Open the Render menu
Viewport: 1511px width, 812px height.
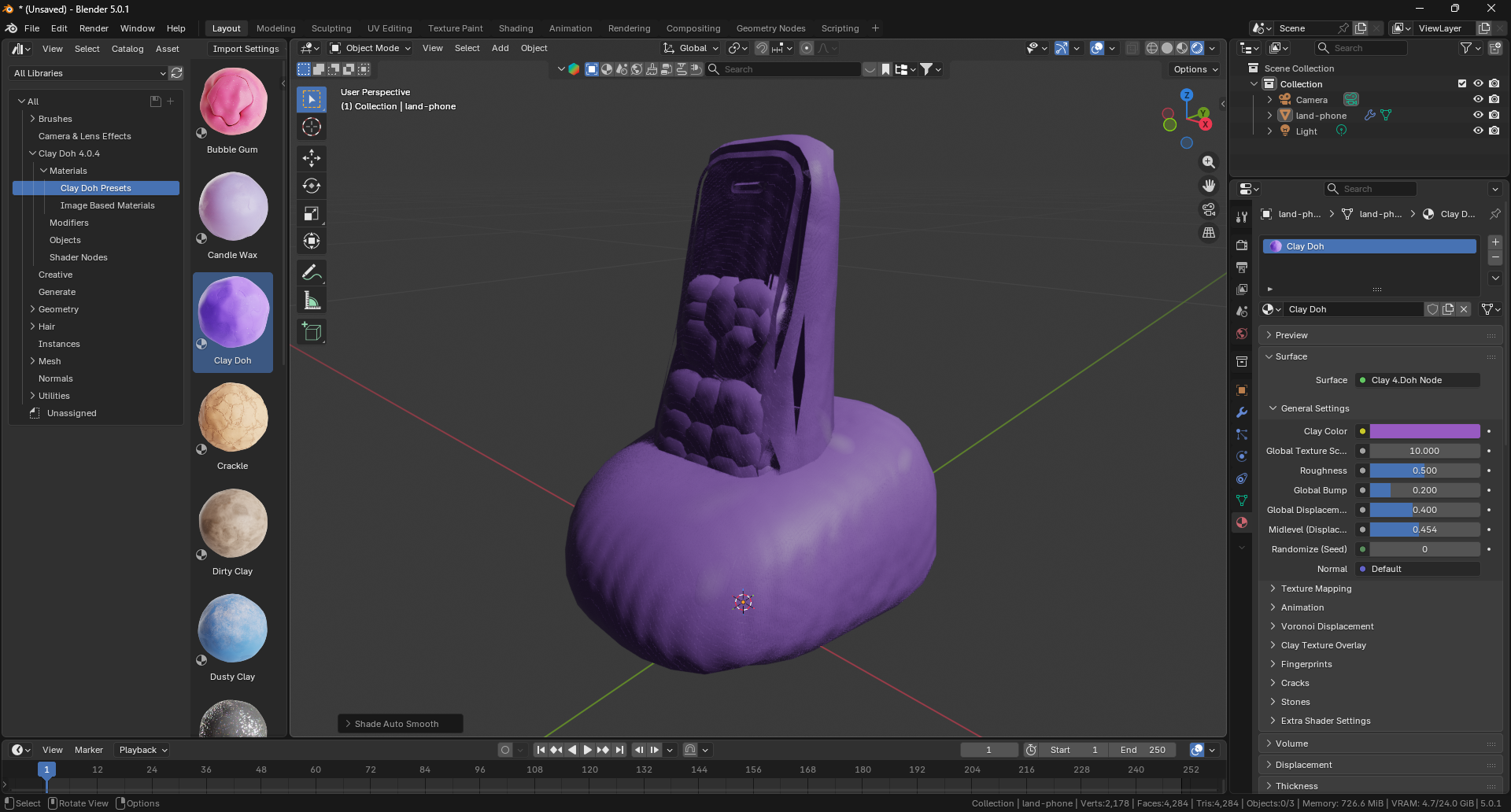(94, 28)
